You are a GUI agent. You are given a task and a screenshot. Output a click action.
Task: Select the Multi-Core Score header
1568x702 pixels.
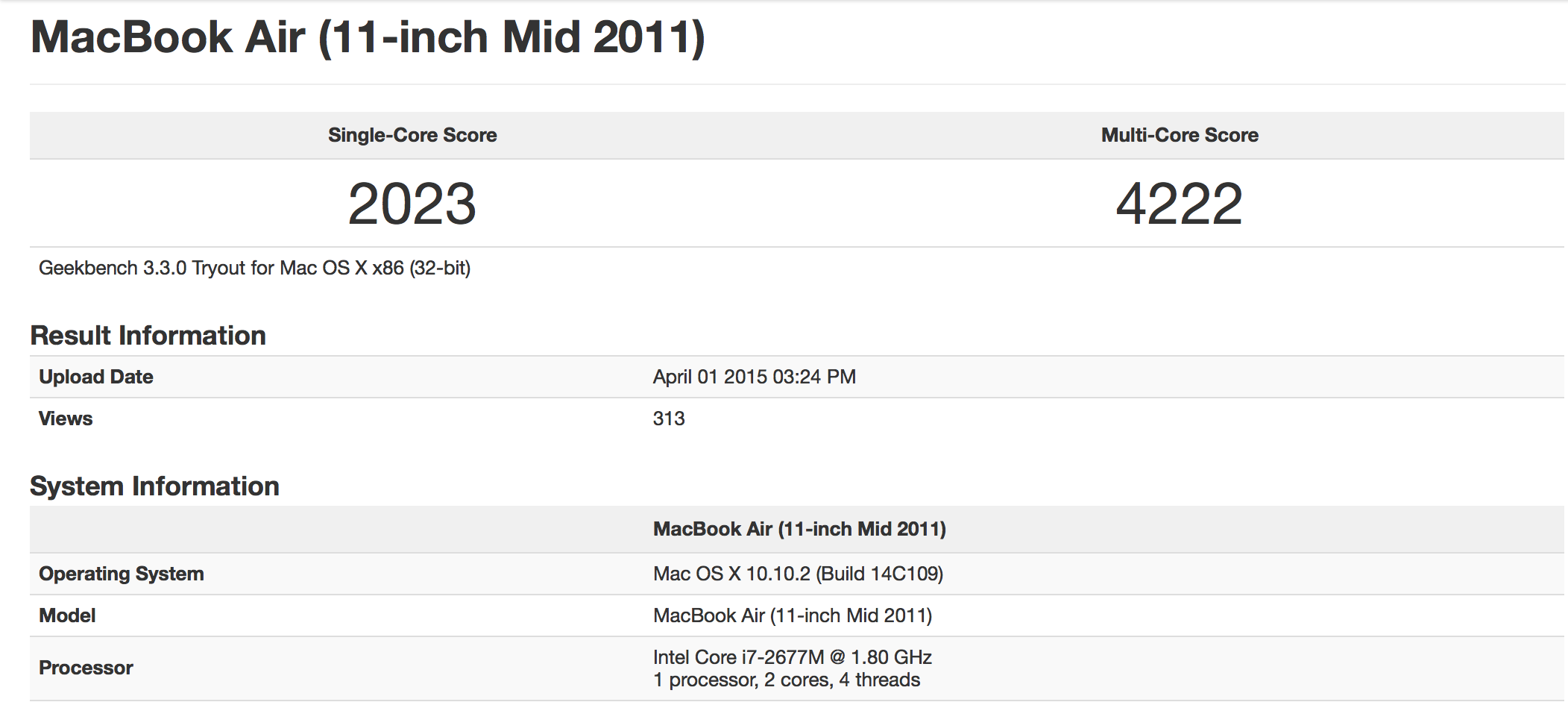(x=1180, y=135)
